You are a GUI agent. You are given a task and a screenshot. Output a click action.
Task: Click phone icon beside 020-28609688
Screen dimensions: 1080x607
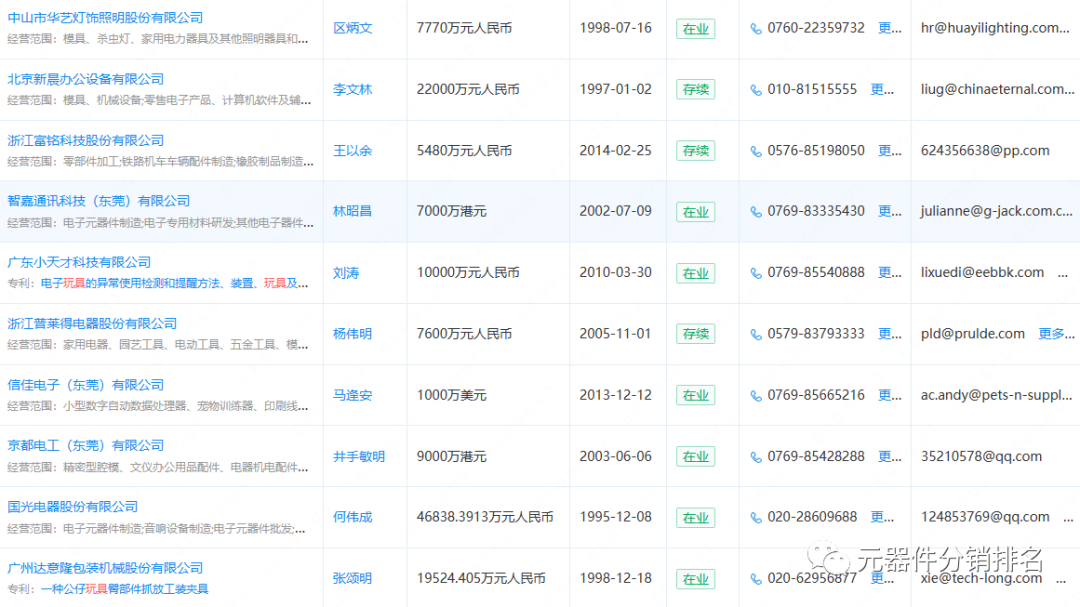(x=756, y=518)
